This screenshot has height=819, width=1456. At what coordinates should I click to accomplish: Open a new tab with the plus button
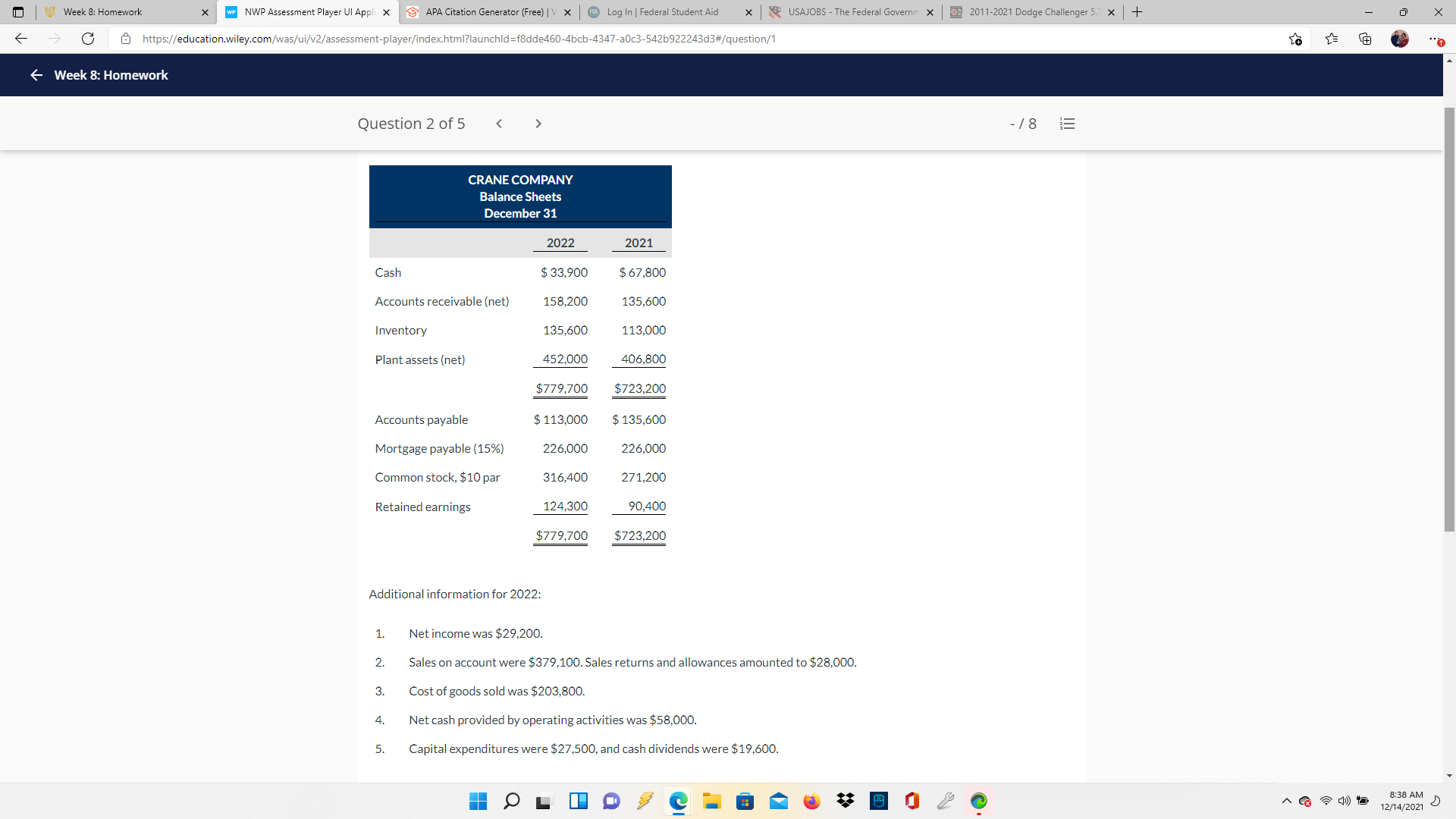point(1137,12)
